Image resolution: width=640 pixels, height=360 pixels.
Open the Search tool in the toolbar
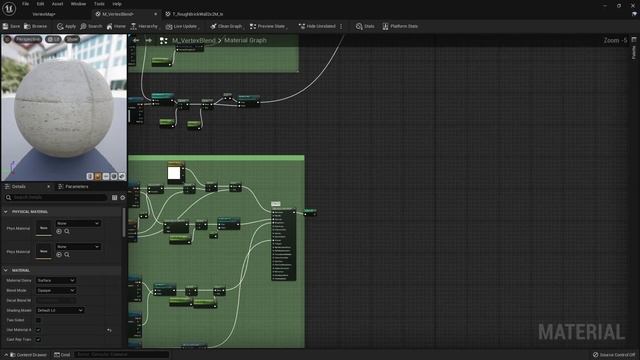click(x=91, y=26)
